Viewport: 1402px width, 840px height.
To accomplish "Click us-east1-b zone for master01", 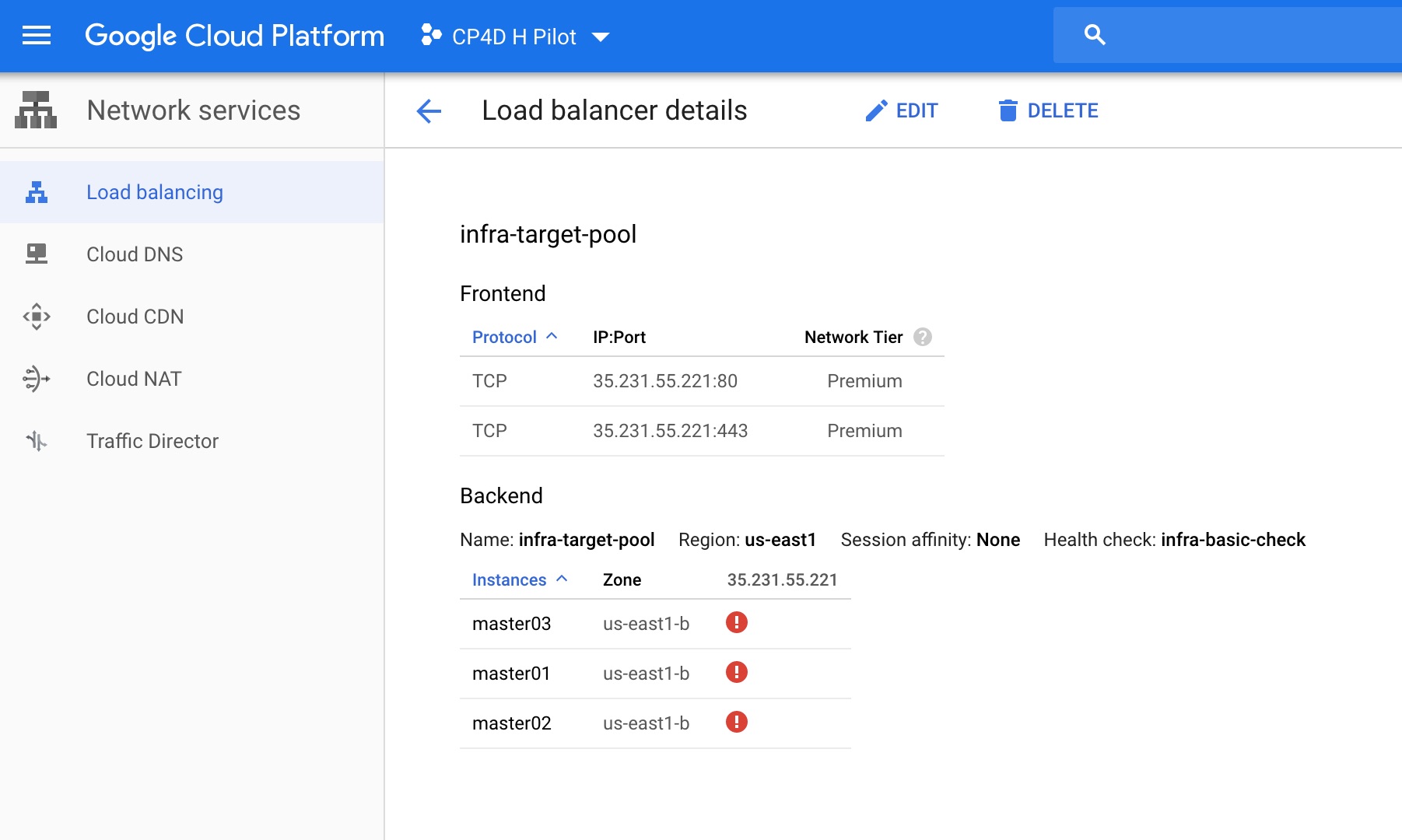I will tap(647, 674).
